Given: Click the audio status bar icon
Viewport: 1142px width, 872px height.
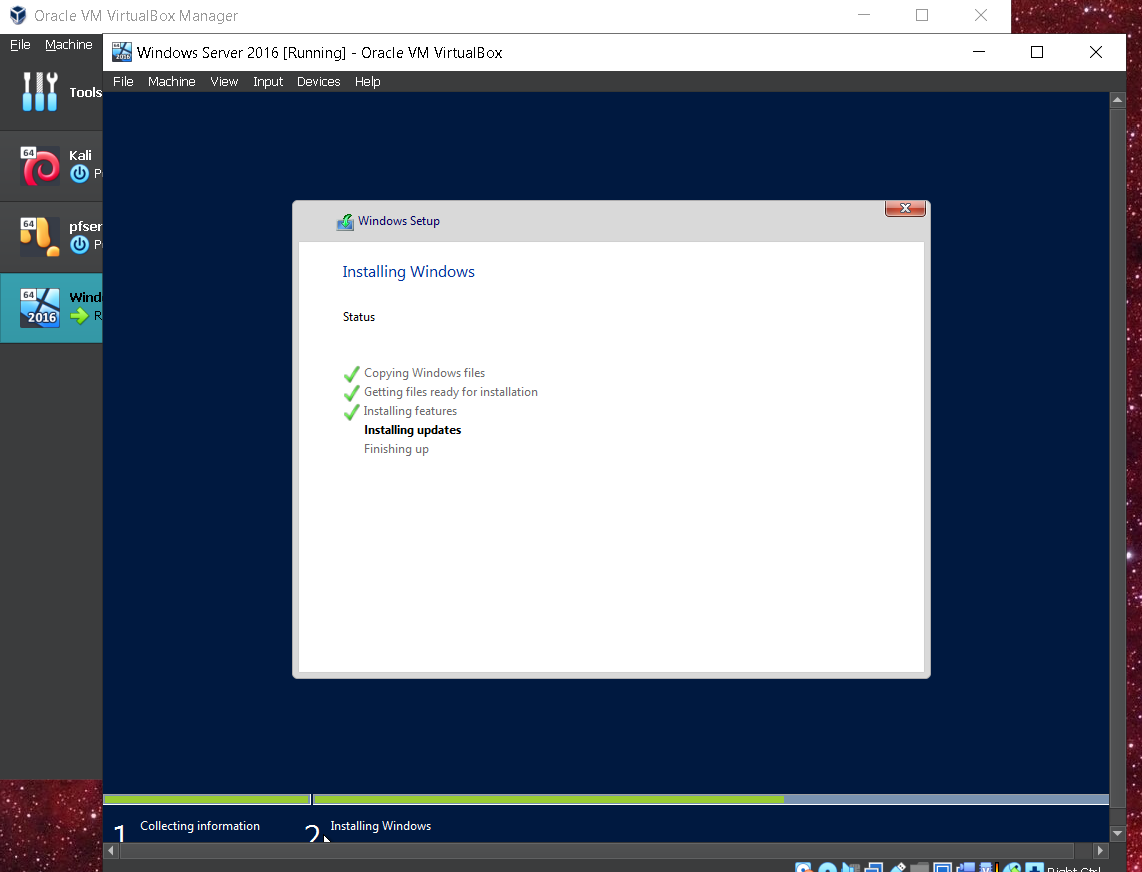Looking at the screenshot, I should 852,866.
